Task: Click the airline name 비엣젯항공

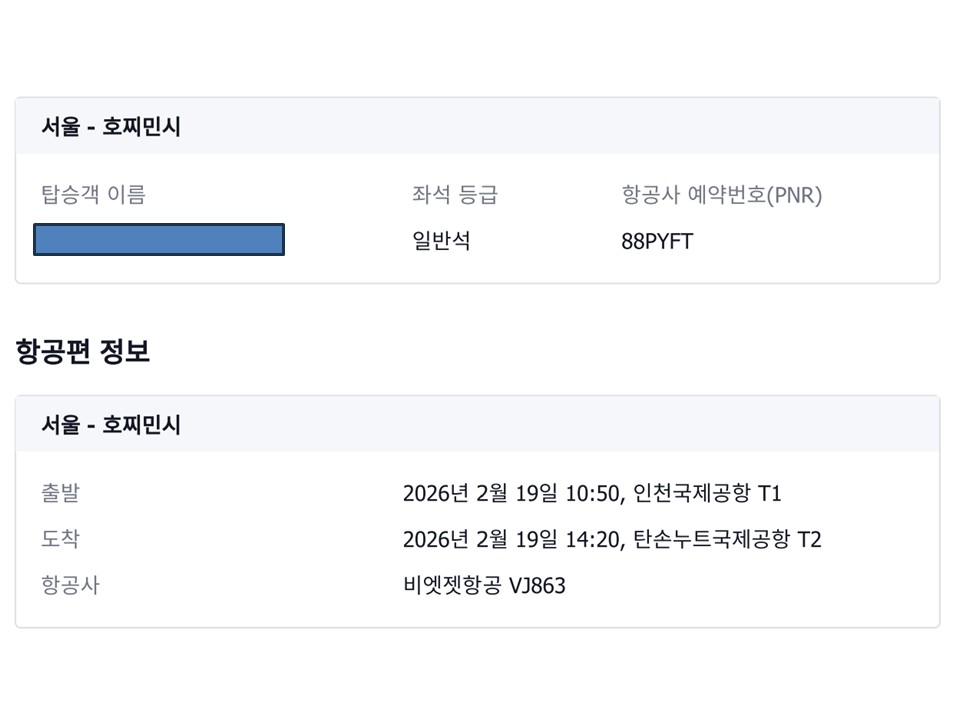Action: coord(452,586)
